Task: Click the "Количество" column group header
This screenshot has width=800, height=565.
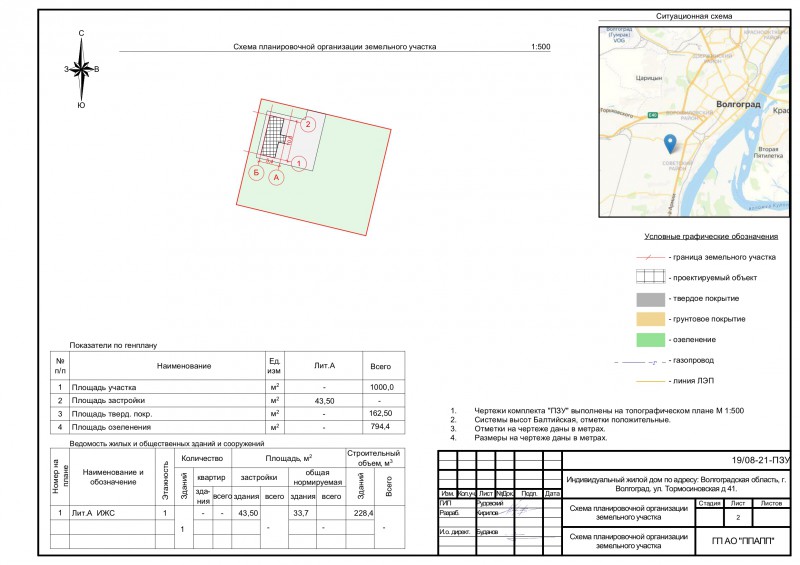Action: (203, 458)
